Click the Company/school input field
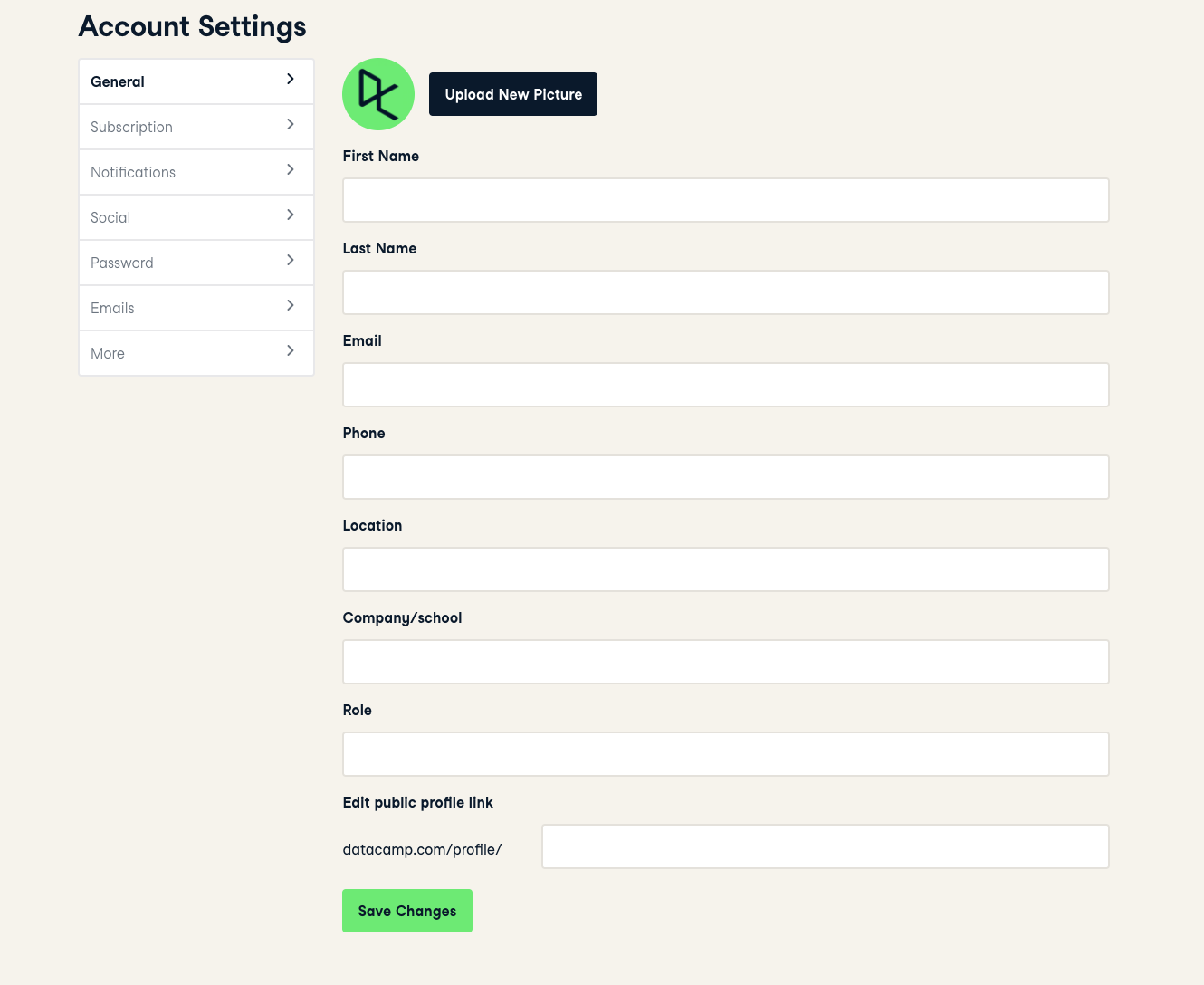 [x=725, y=662]
